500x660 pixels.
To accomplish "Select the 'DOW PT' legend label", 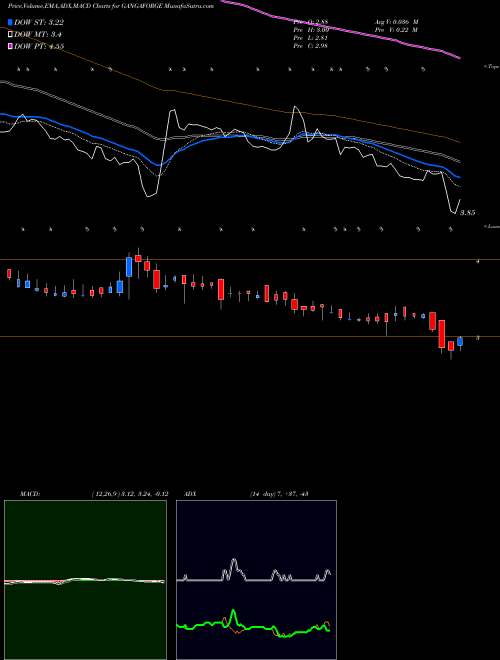I will tap(39, 46).
